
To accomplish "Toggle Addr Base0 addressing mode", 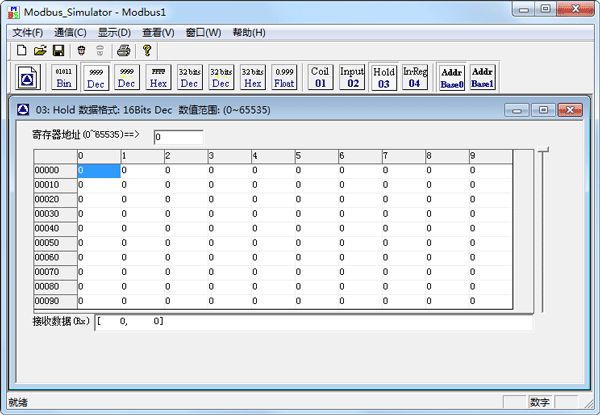I will pyautogui.click(x=452, y=77).
